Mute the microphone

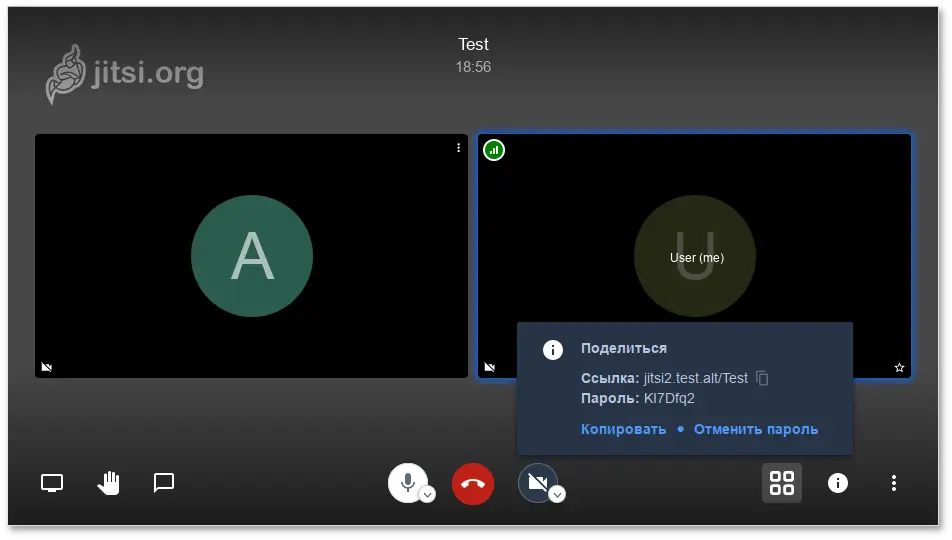point(407,483)
